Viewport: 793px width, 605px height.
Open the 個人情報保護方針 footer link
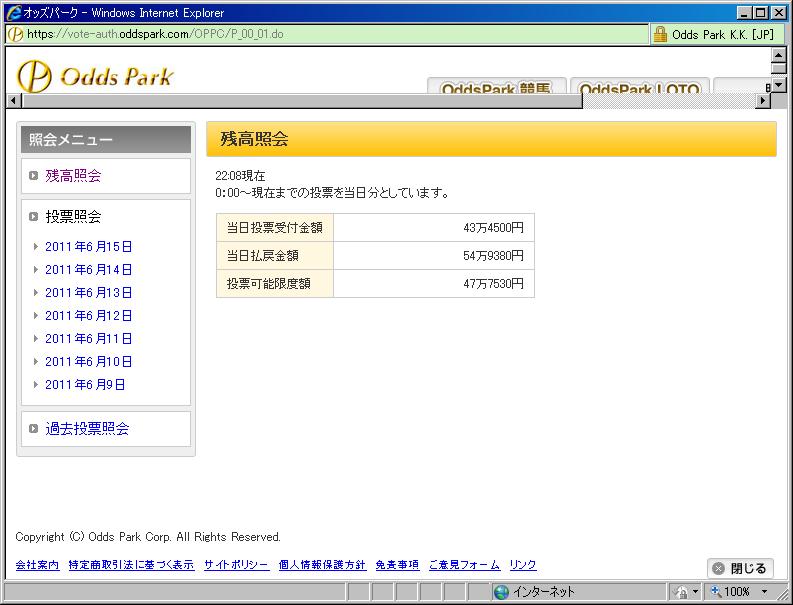[322, 565]
